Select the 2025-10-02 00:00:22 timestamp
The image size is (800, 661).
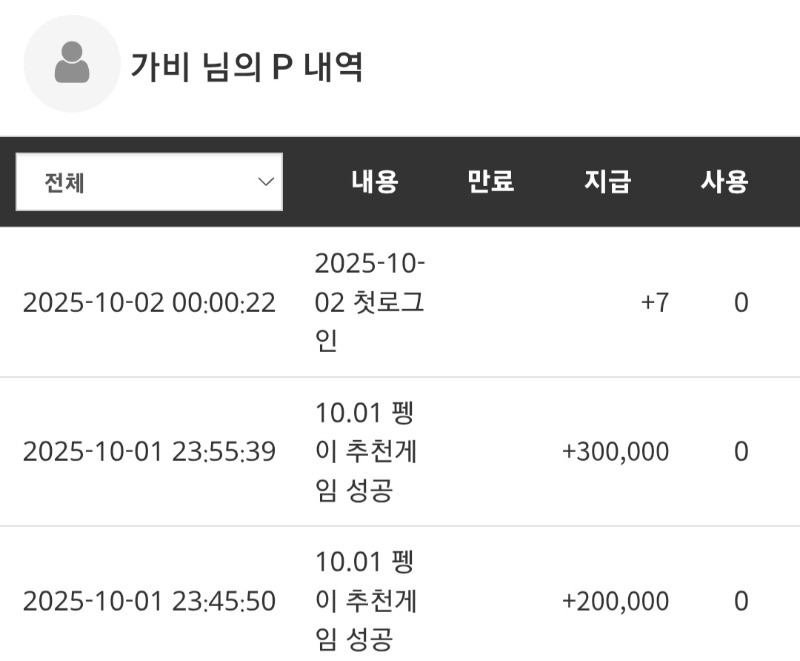(x=149, y=303)
